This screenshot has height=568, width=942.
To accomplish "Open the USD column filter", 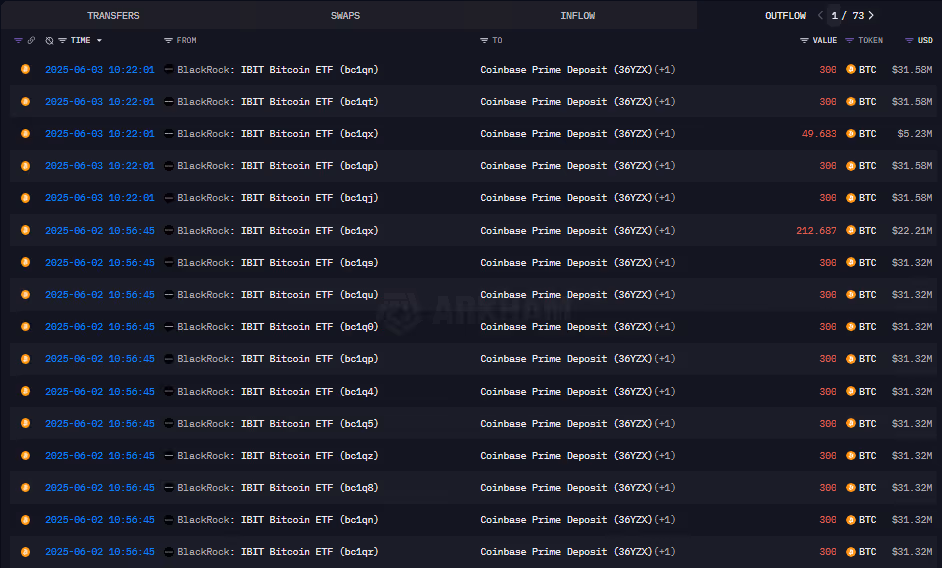I will click(909, 40).
